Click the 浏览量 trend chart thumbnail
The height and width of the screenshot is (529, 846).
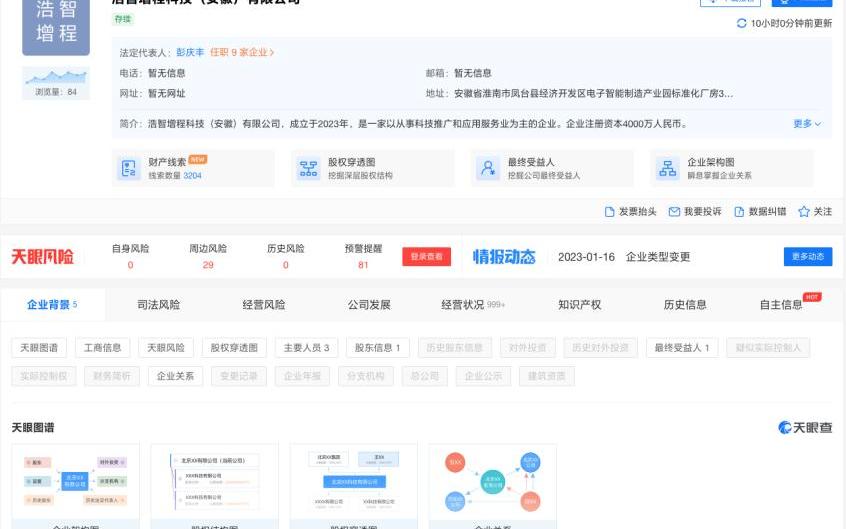pos(56,83)
